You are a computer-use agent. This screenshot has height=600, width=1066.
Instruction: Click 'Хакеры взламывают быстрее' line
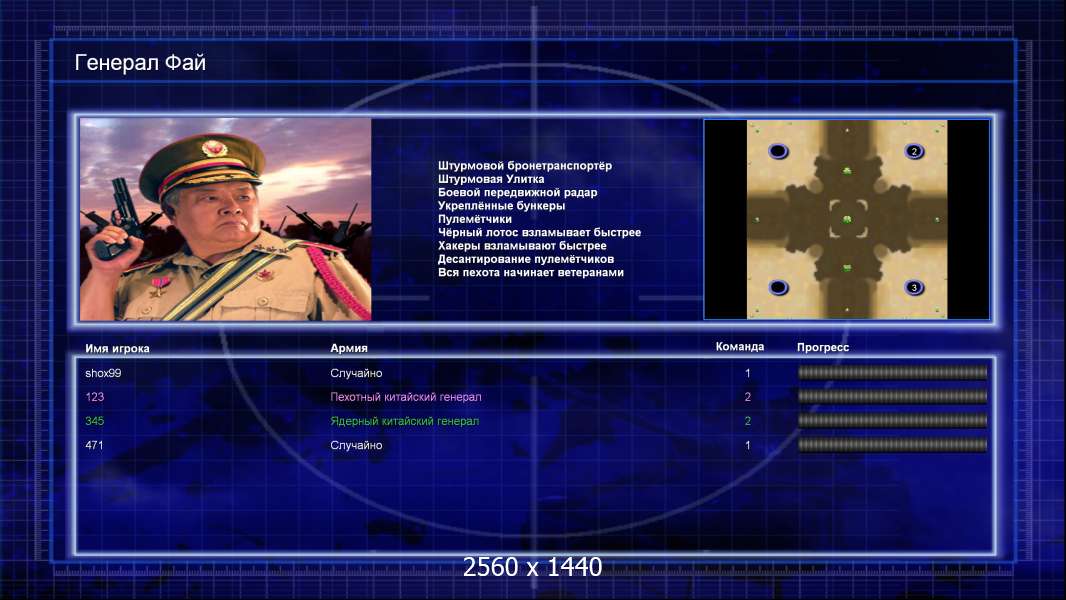pyautogui.click(x=522, y=246)
